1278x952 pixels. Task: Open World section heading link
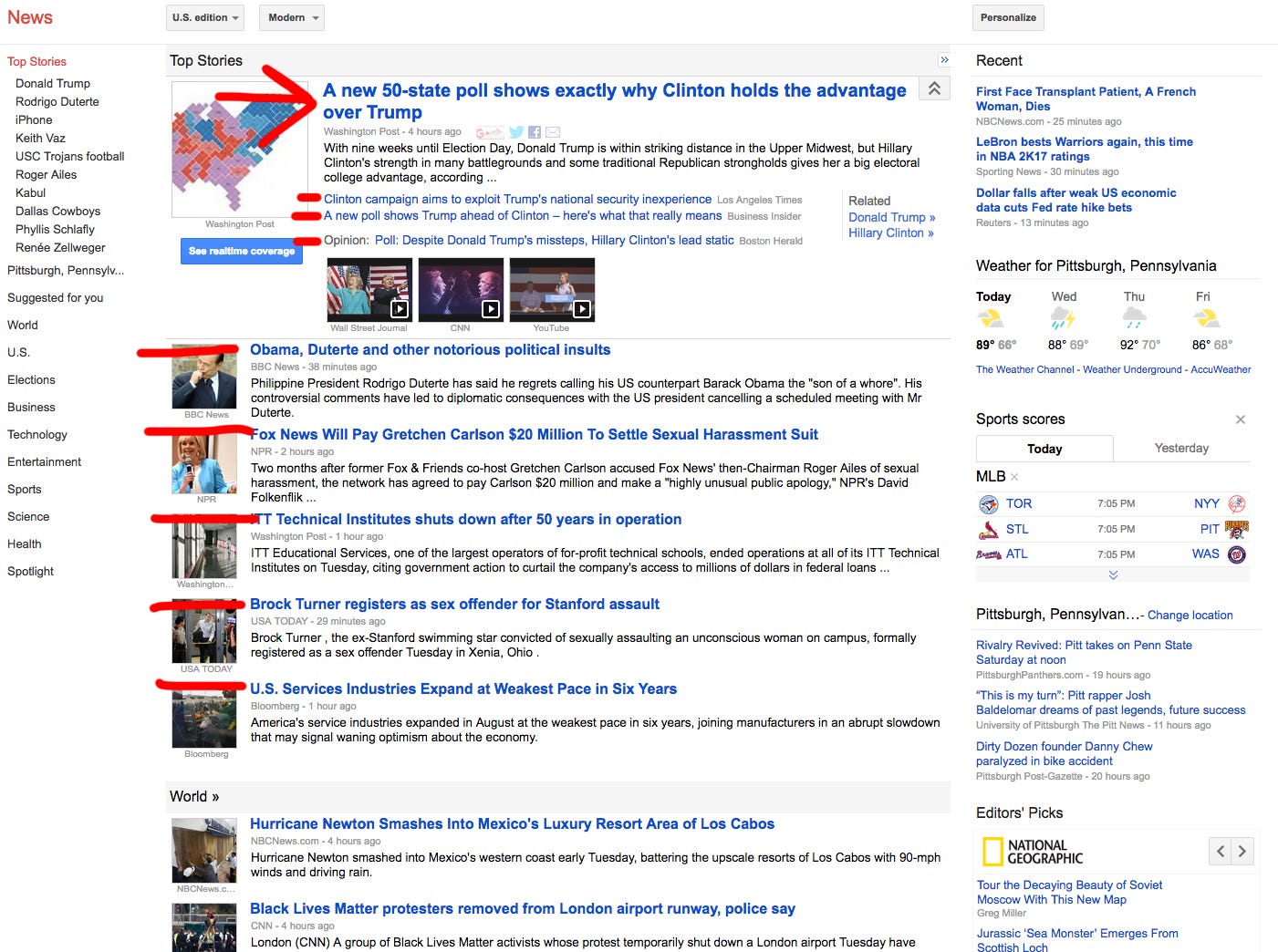point(194,797)
